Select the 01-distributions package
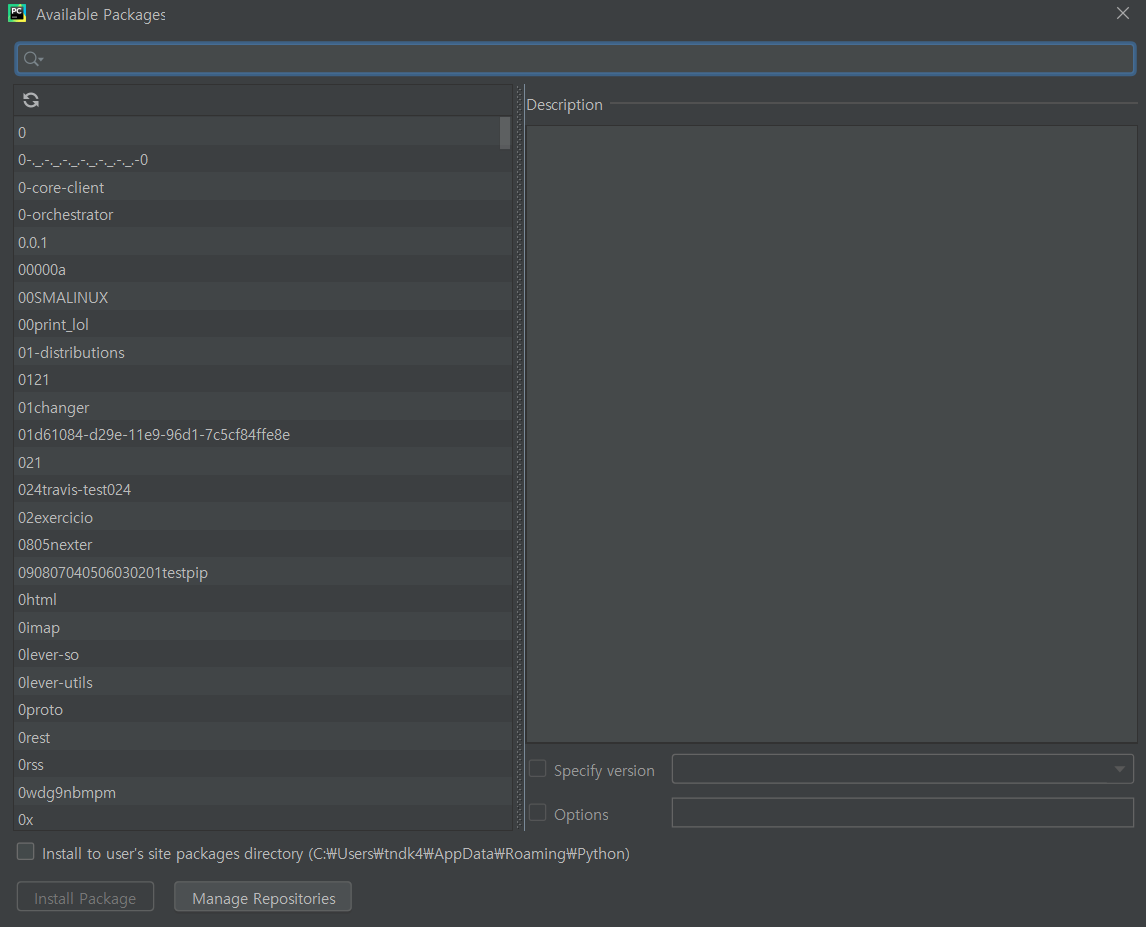The height and width of the screenshot is (927, 1146). (x=71, y=352)
